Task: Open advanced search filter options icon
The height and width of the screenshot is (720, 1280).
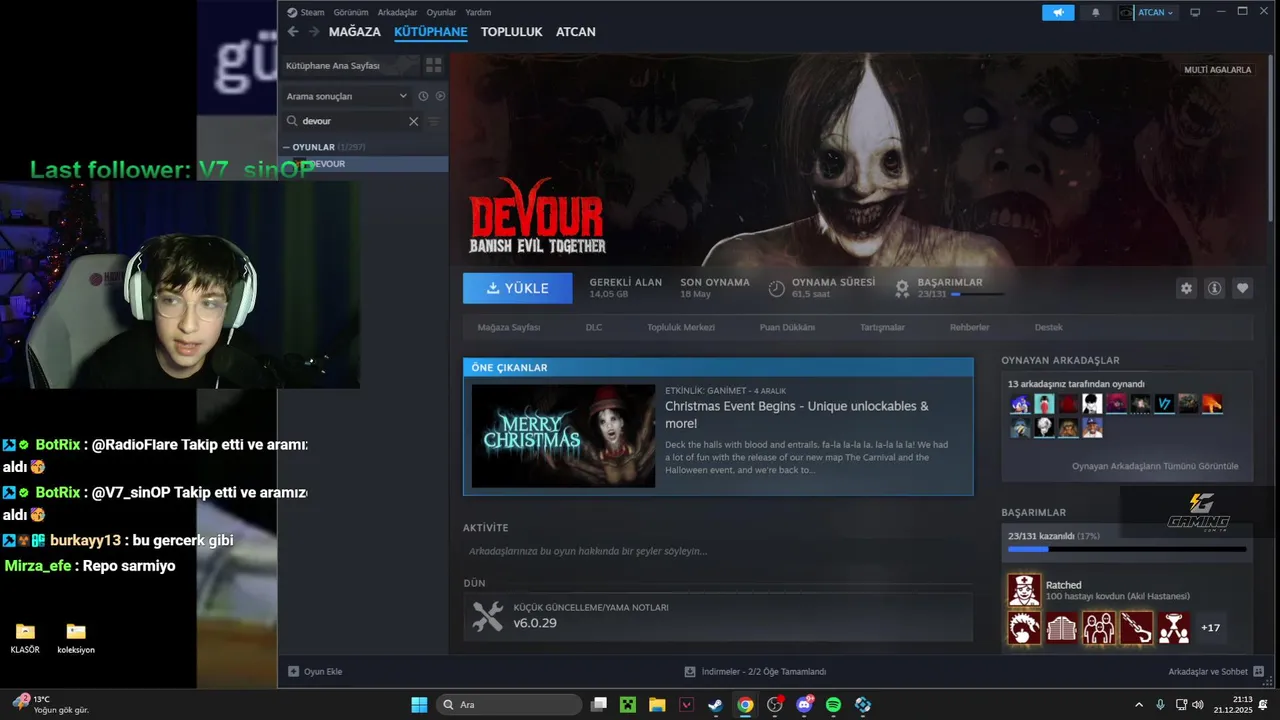Action: 434,121
